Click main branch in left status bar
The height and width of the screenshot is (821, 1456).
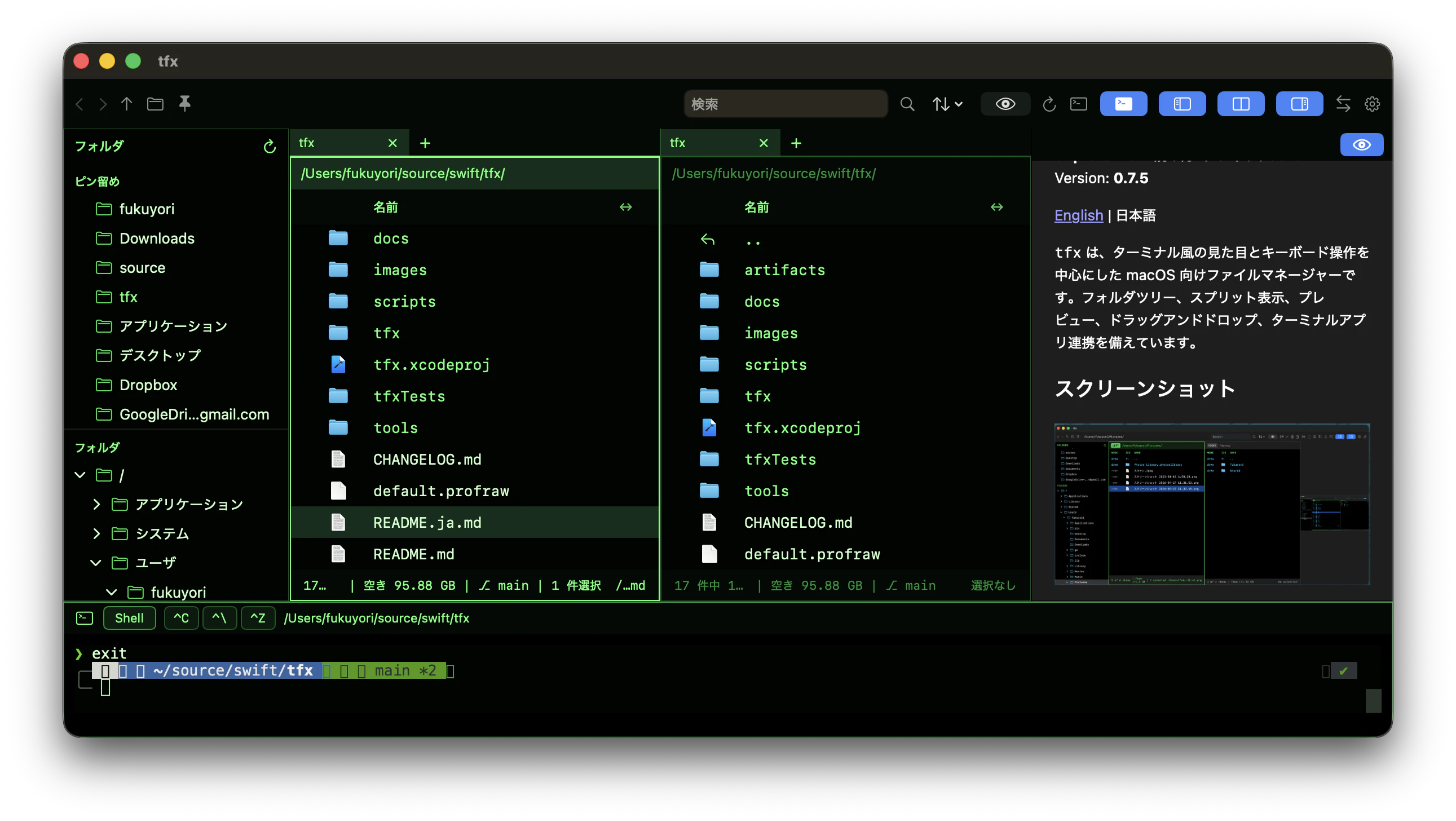point(504,585)
